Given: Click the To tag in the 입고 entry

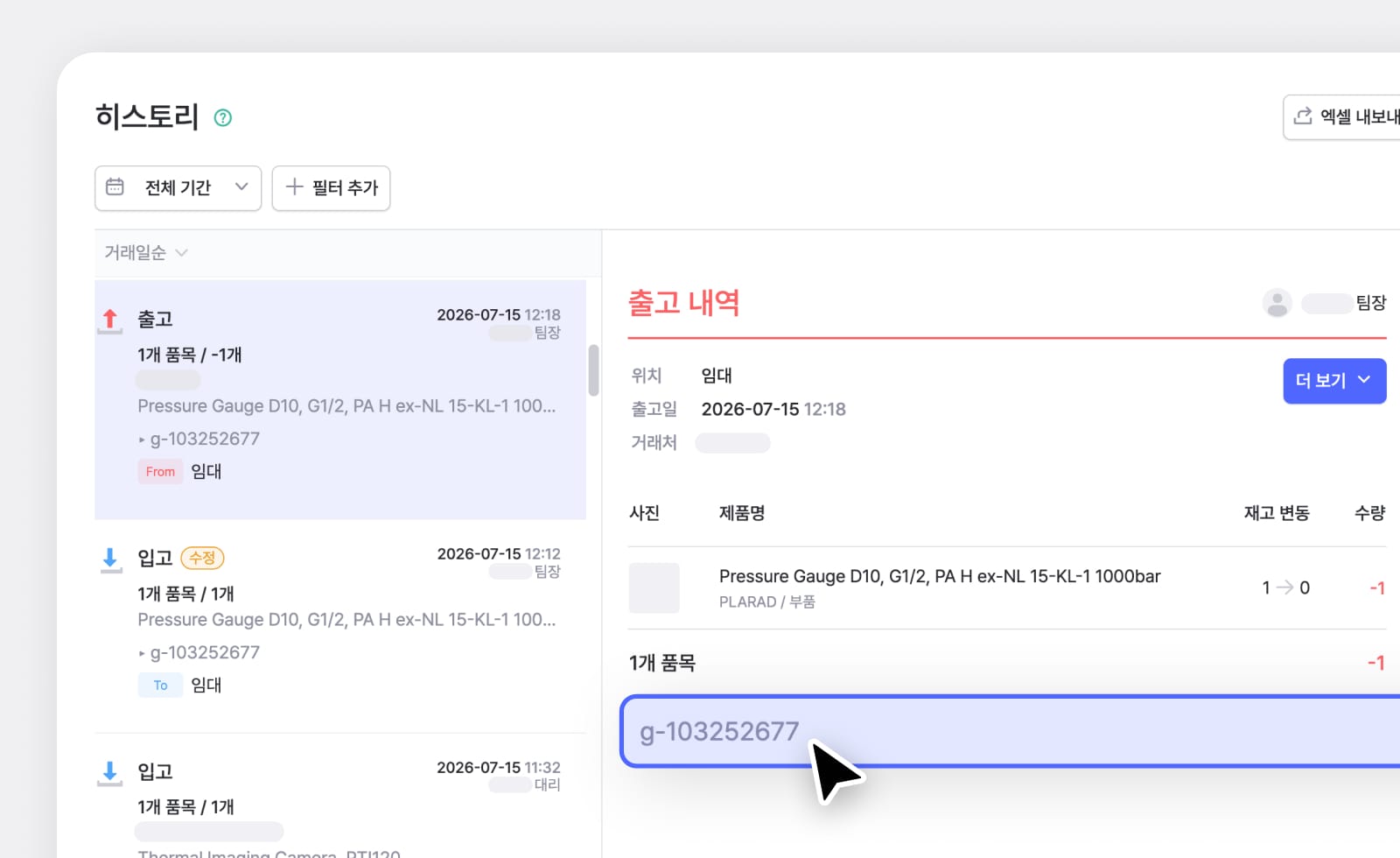Looking at the screenshot, I should click(160, 685).
